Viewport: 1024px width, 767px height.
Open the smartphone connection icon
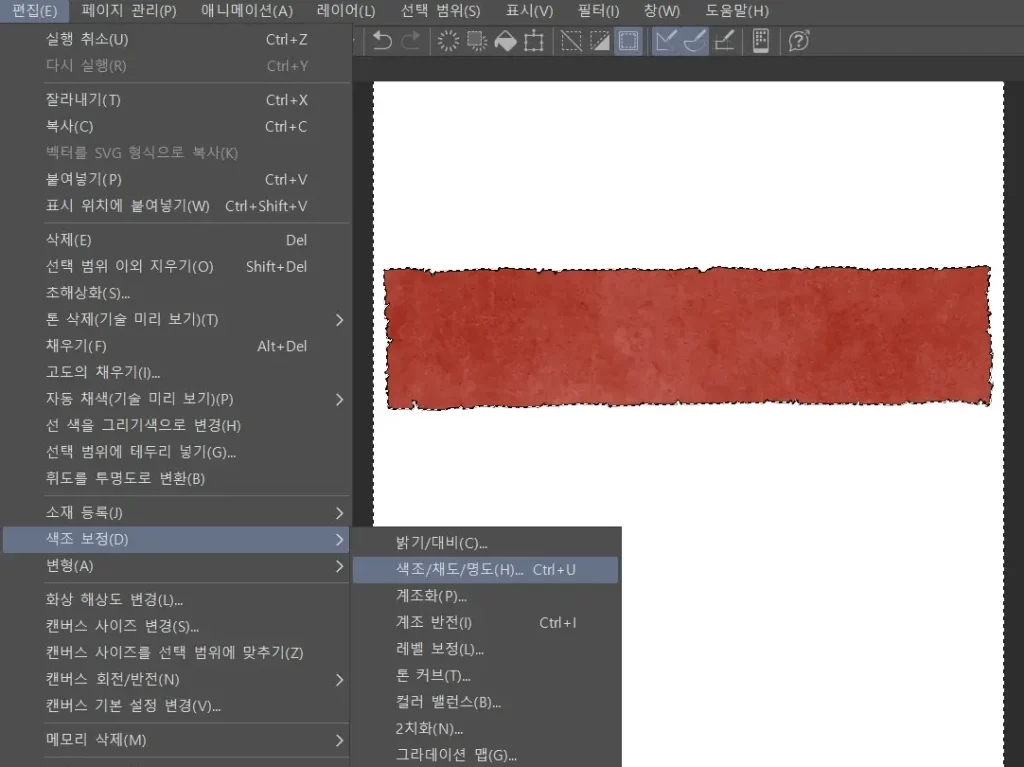pyautogui.click(x=760, y=41)
